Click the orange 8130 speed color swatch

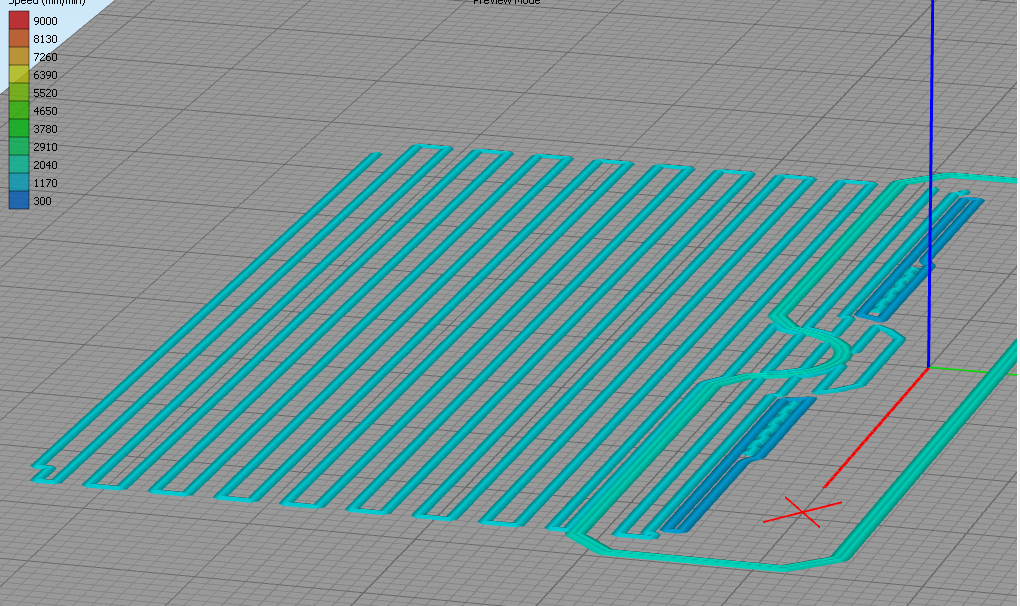(x=19, y=38)
